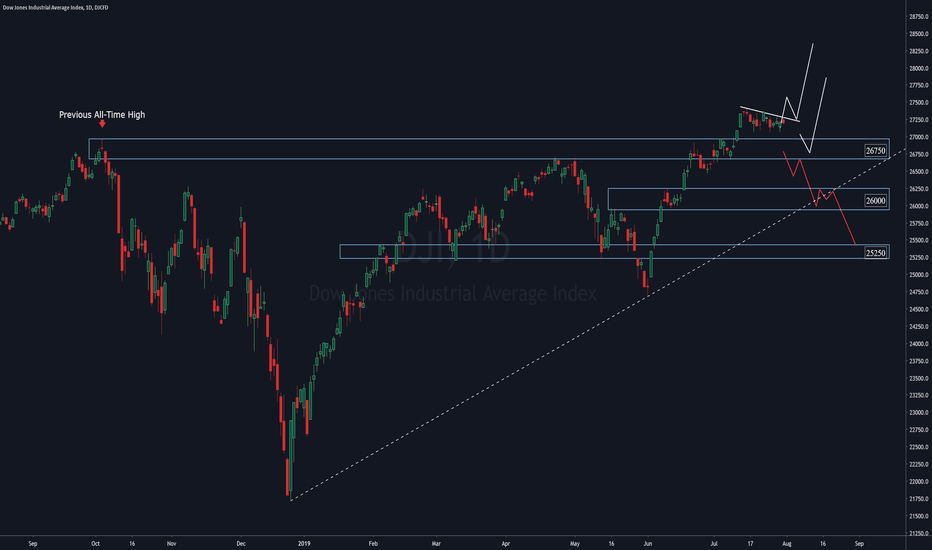Click the May date axis label
This screenshot has width=932, height=550.
coord(574,544)
